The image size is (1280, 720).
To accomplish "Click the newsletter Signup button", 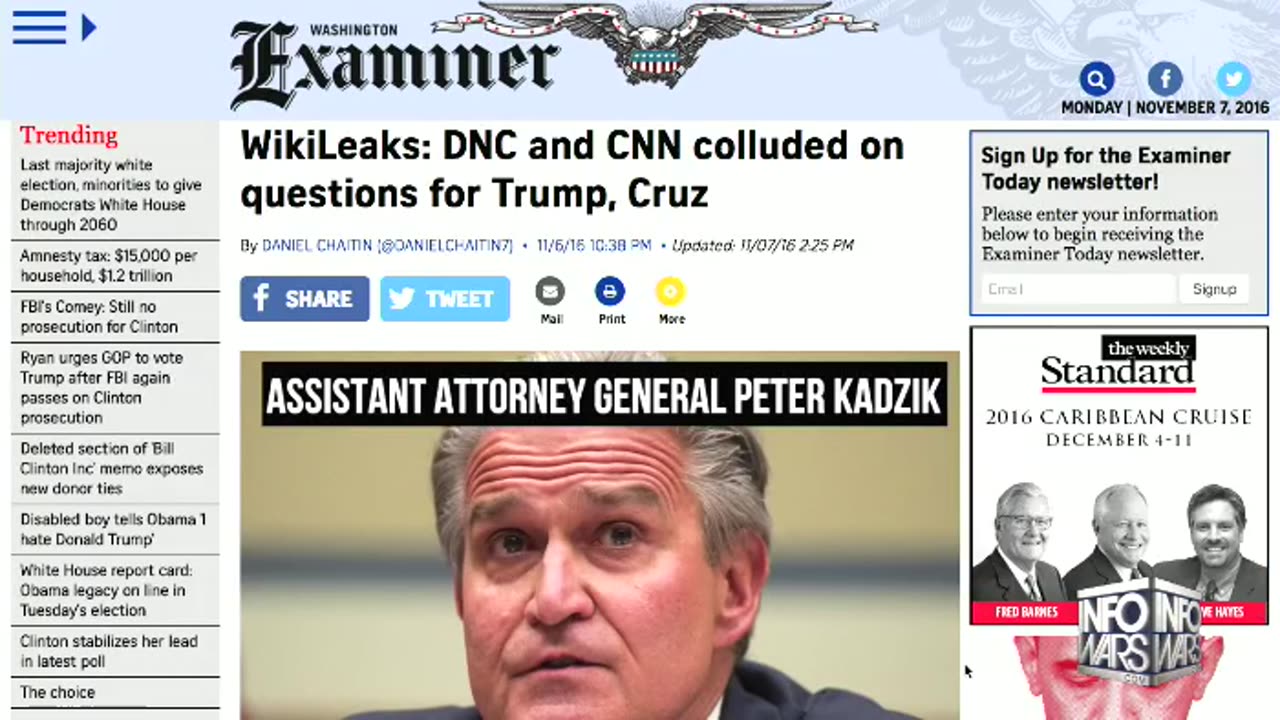I will [1214, 289].
